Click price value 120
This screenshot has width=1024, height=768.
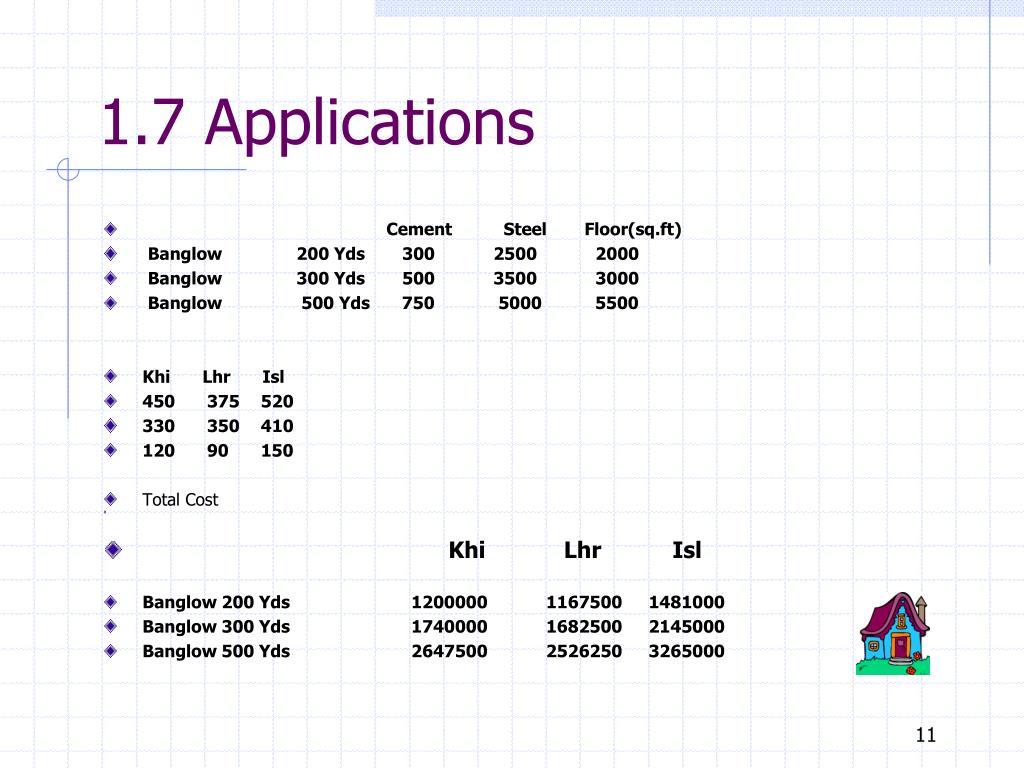point(159,451)
